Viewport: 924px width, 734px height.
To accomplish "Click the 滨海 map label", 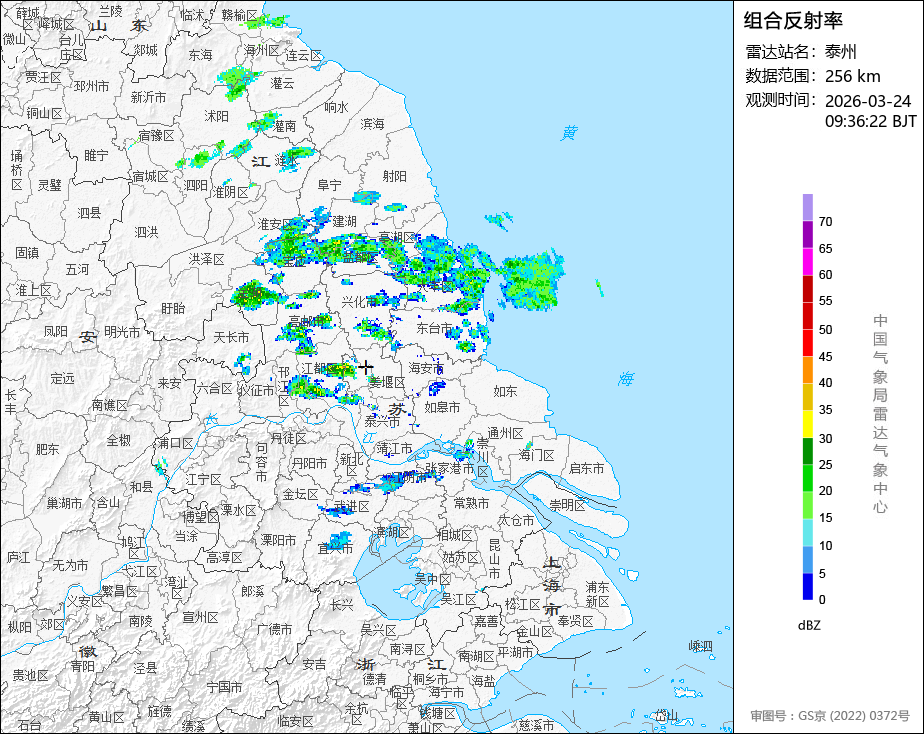I will coord(372,124).
